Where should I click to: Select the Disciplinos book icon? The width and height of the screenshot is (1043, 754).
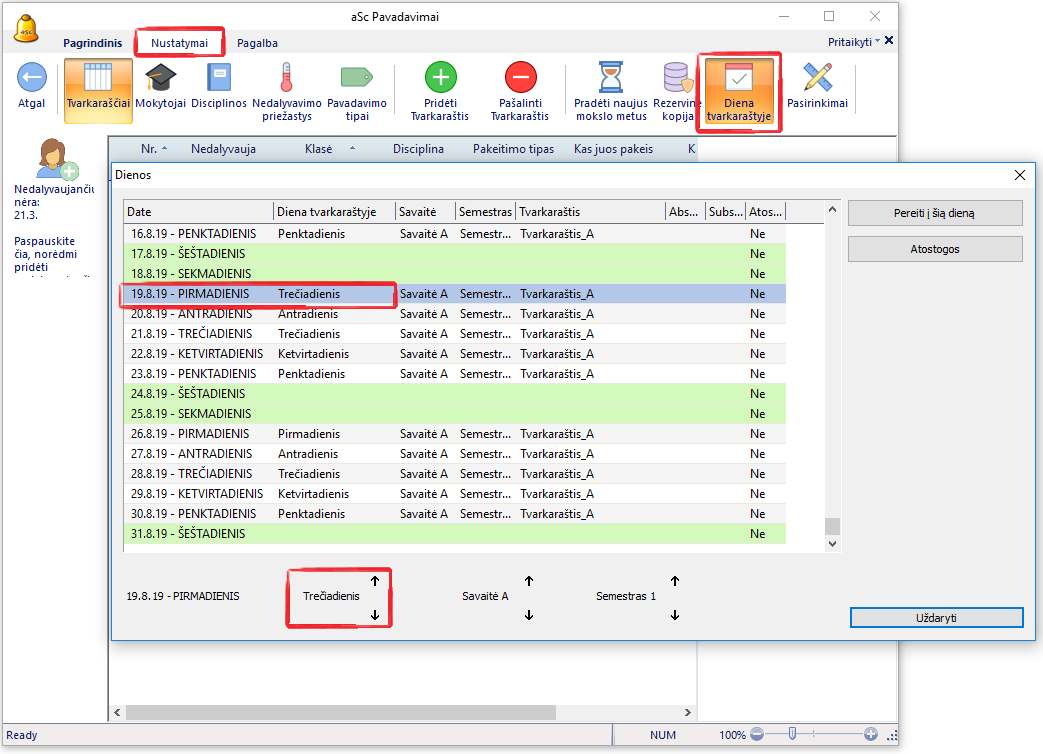coord(218,78)
